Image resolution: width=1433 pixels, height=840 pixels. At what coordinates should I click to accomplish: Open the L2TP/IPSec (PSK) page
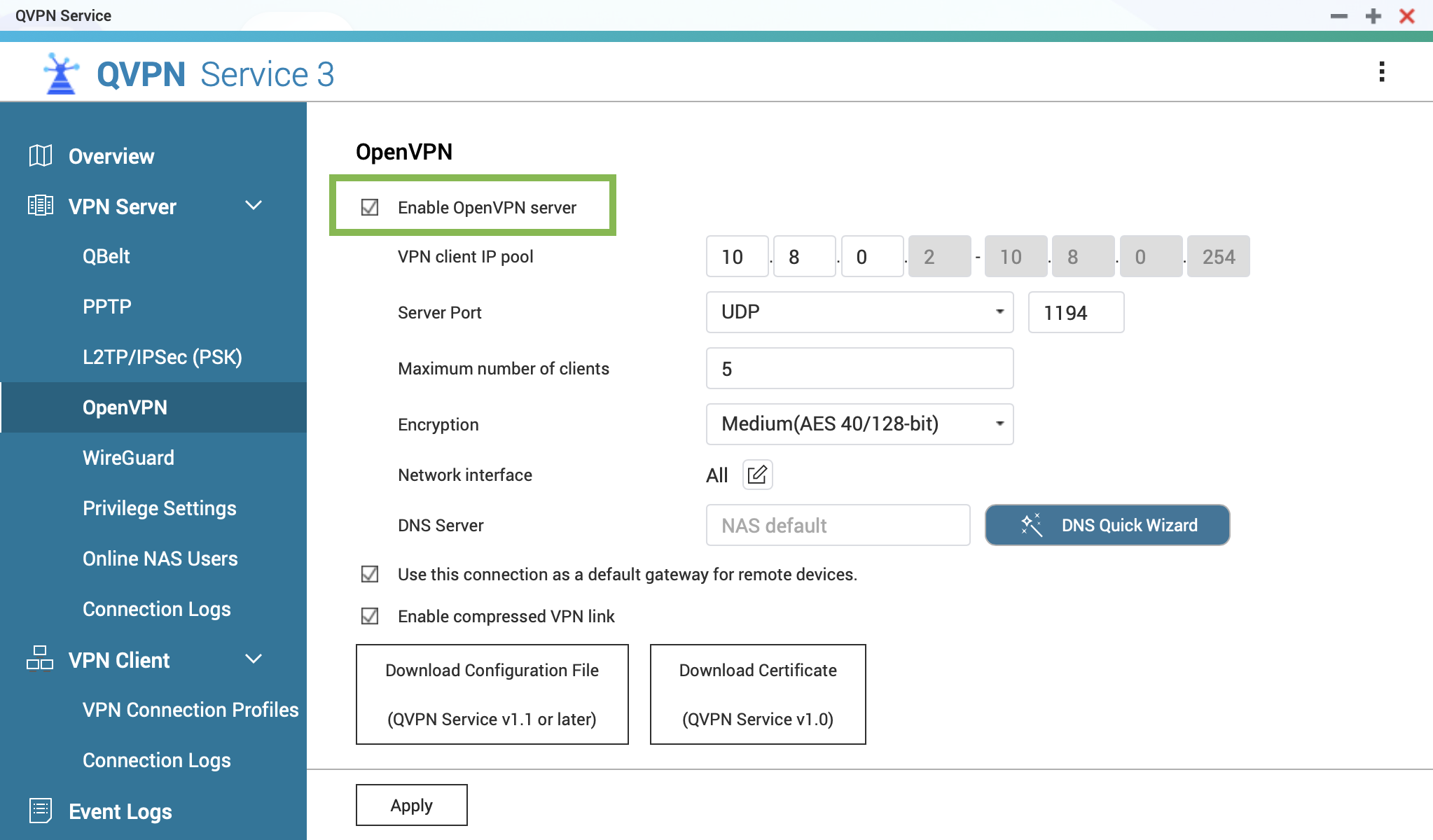(163, 356)
